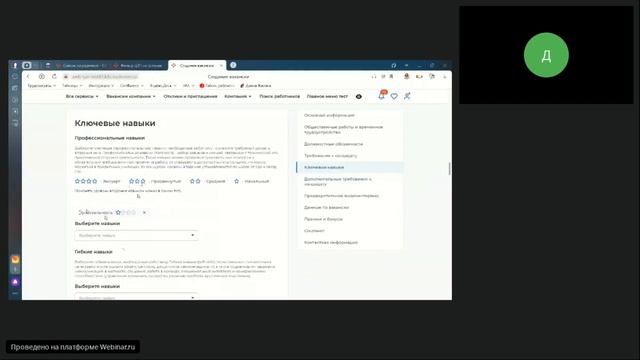
Task: Select the highlighted "Ключевые навыки" sidebar item
Action: [x=350, y=167]
